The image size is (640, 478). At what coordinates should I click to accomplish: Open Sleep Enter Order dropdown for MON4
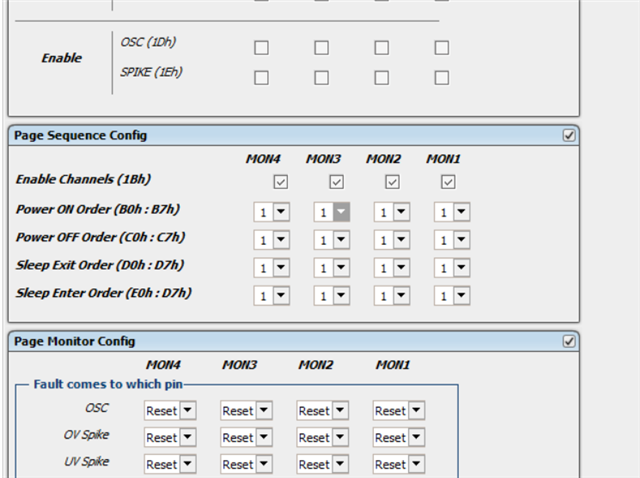tap(272, 296)
